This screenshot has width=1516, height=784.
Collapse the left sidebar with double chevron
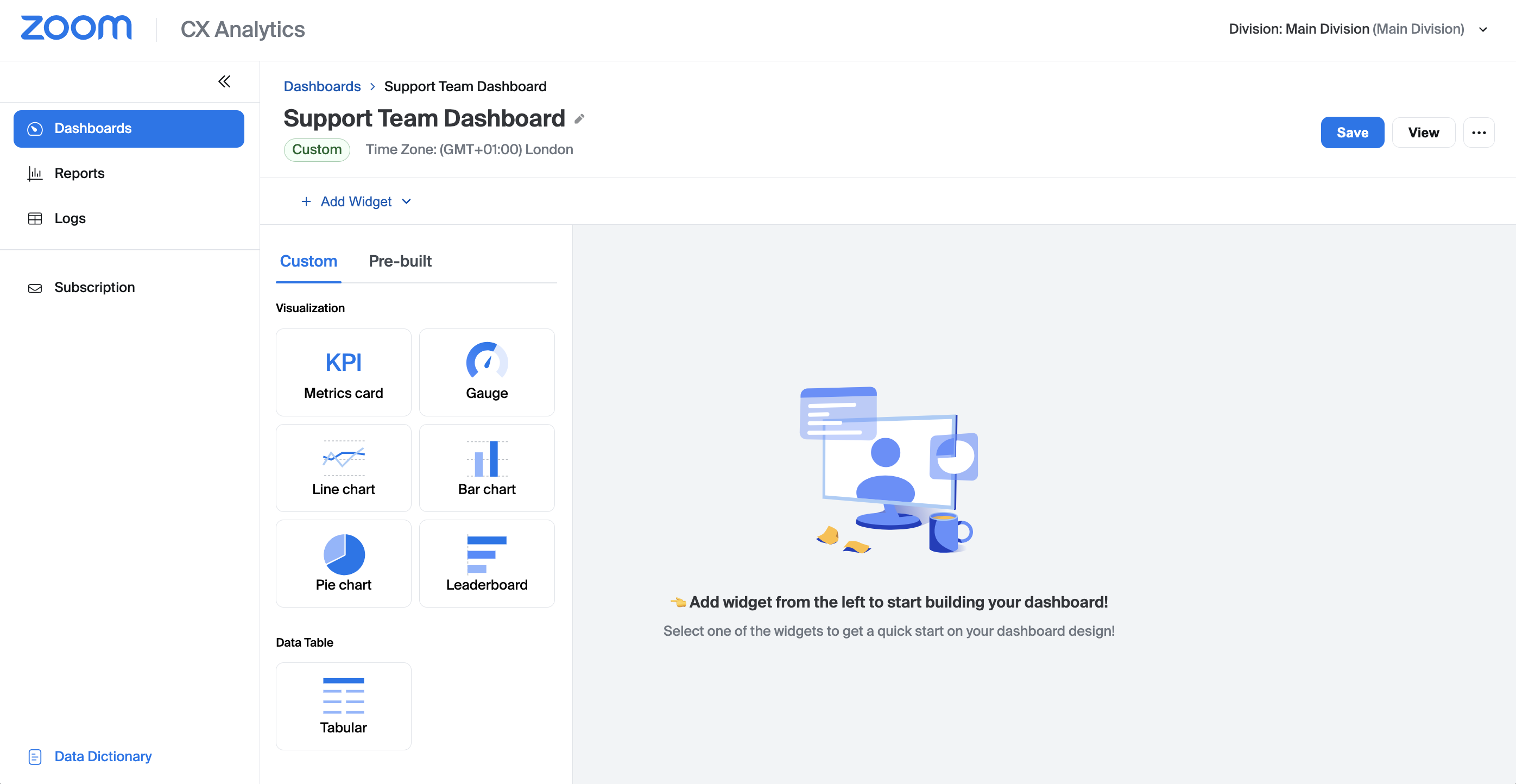pos(224,81)
